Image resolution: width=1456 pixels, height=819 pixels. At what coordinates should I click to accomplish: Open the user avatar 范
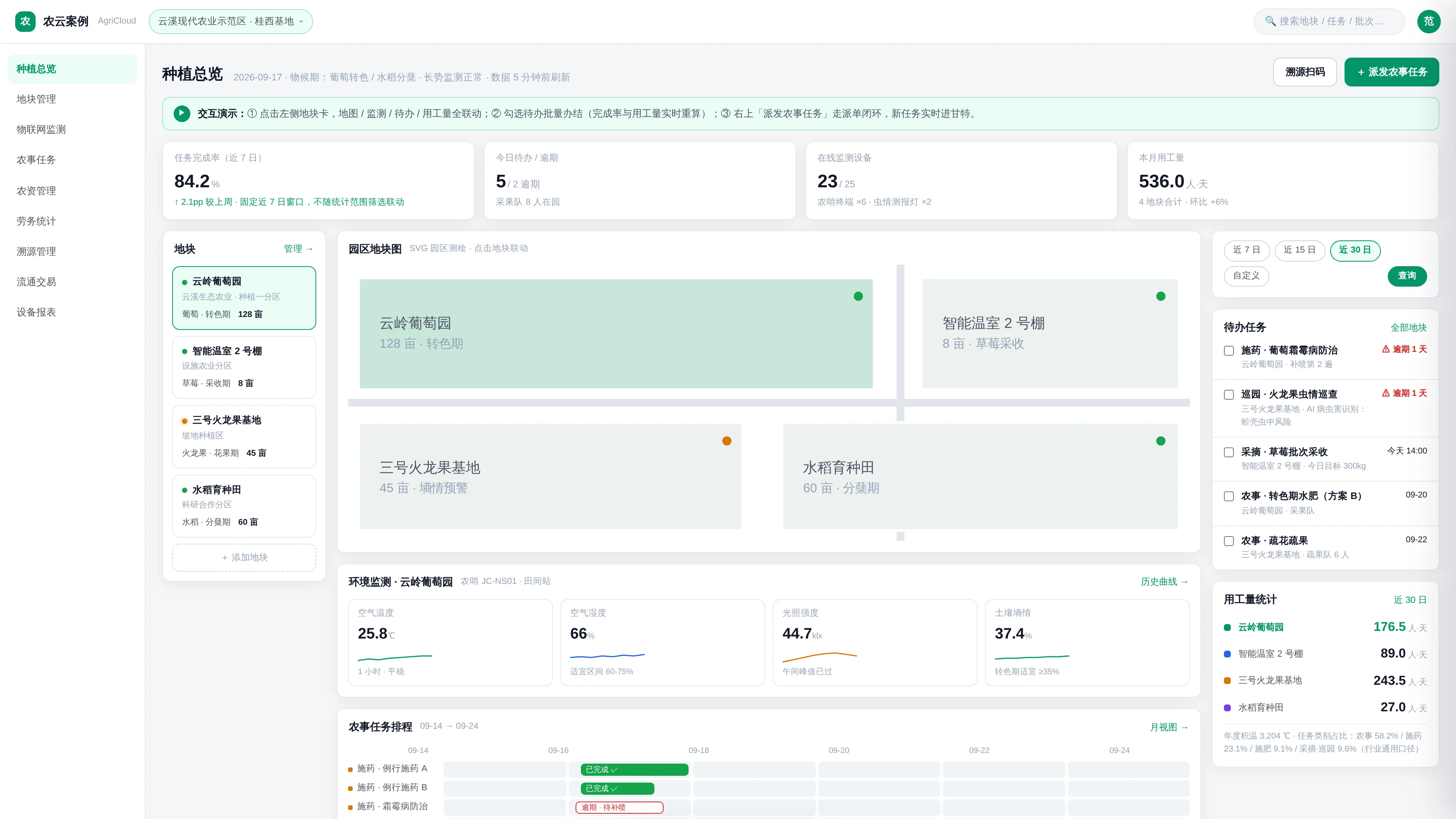click(x=1428, y=22)
